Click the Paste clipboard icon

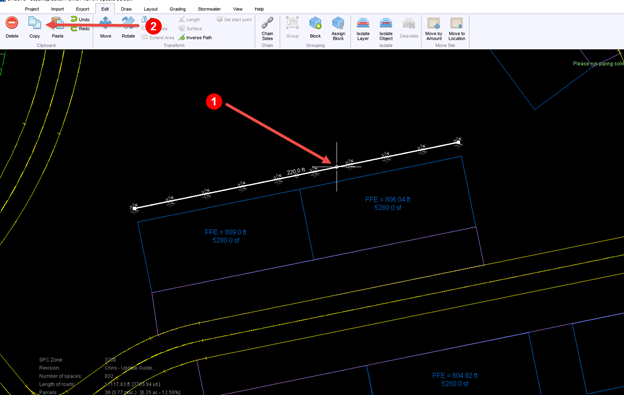57,23
